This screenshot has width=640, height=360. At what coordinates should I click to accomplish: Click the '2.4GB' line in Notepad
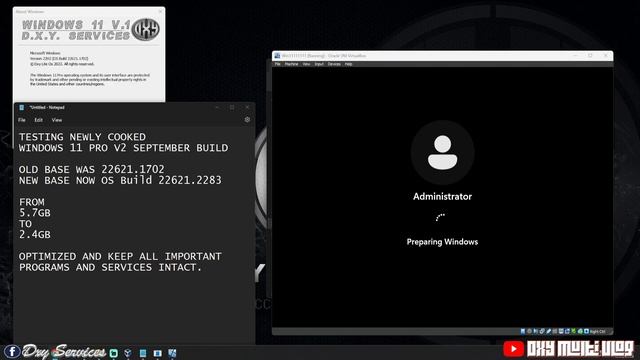click(x=35, y=235)
